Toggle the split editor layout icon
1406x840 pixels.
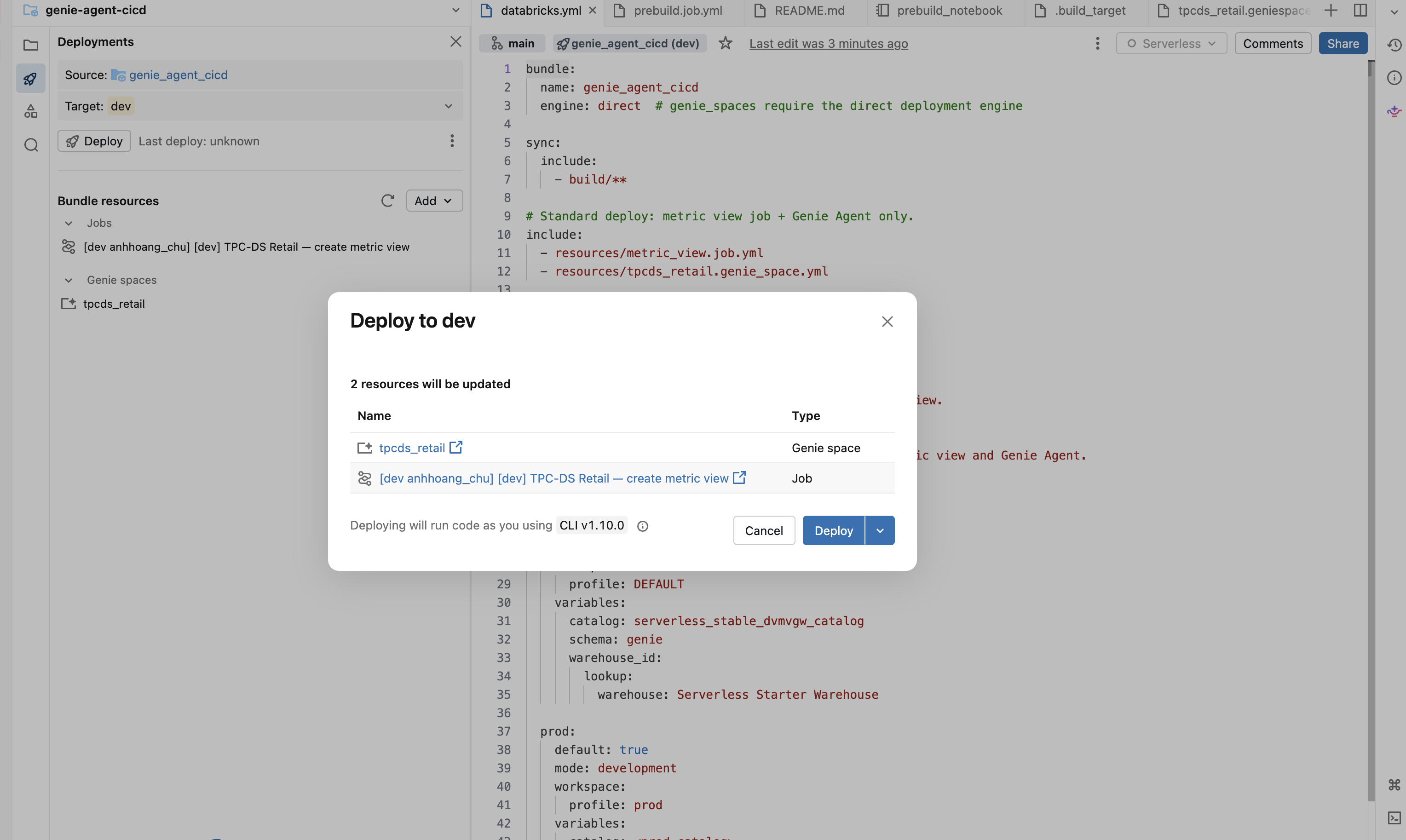1360,10
